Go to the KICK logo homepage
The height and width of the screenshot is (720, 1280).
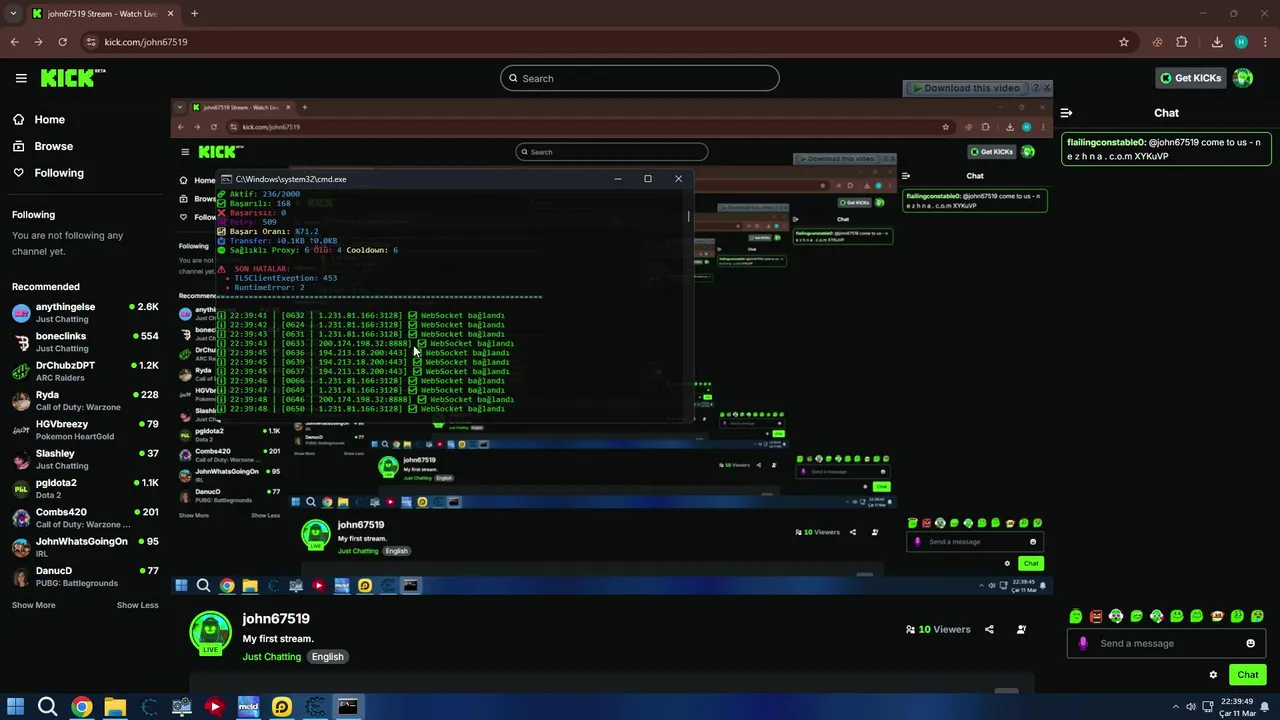73,78
